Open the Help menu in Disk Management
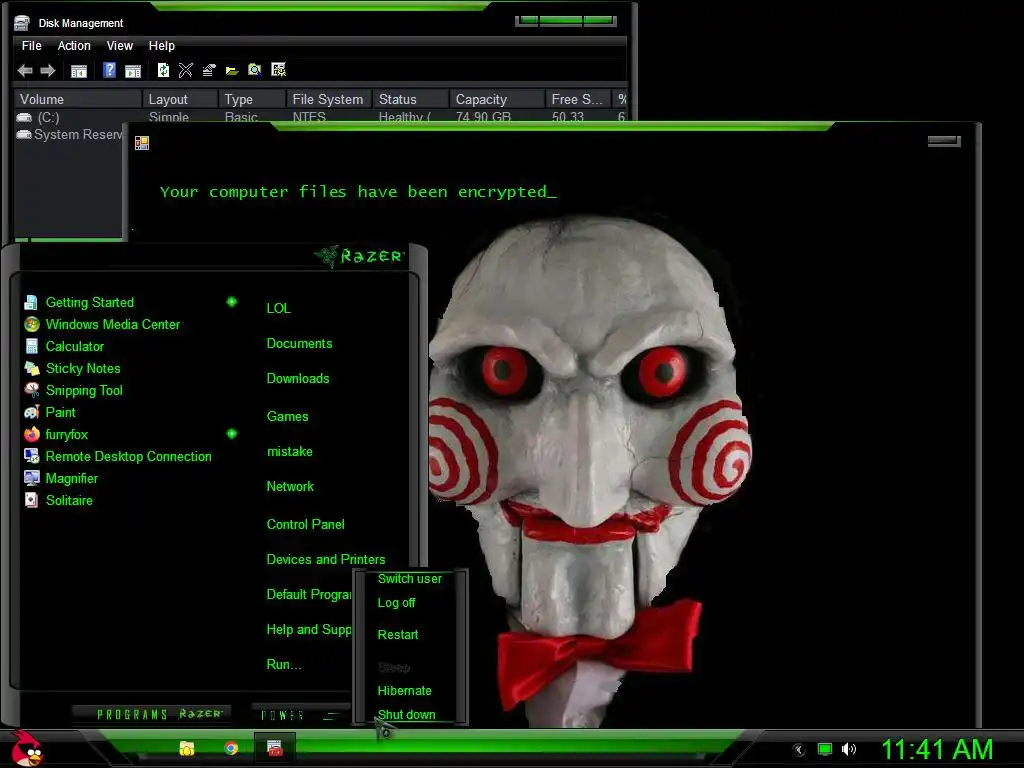This screenshot has width=1024, height=768. point(161,46)
